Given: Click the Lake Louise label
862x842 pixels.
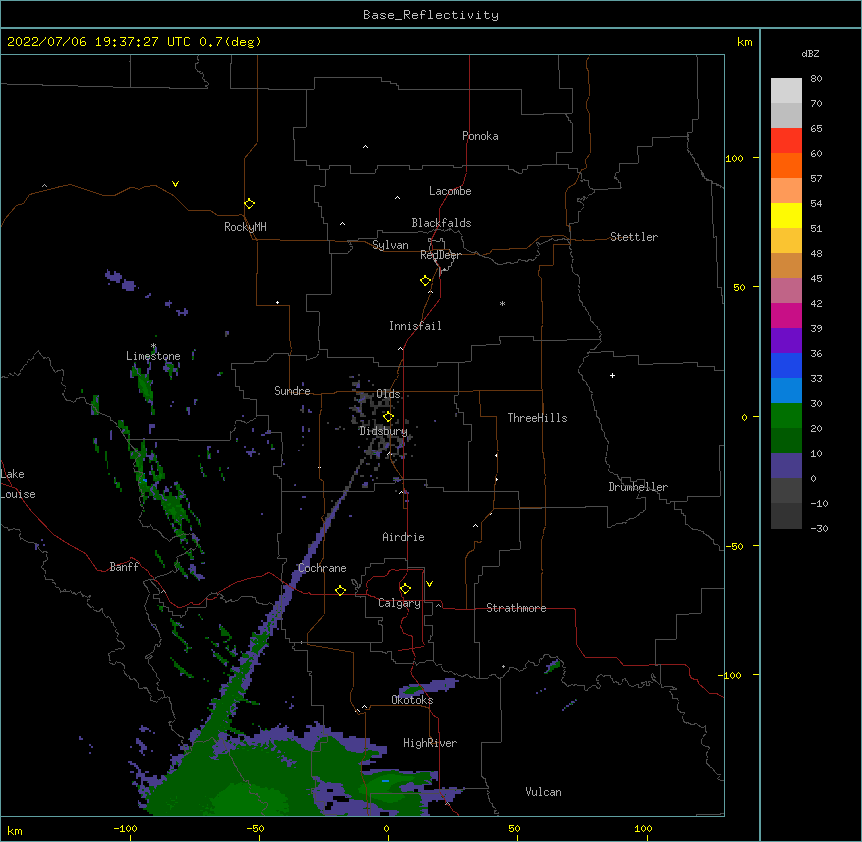Looking at the screenshot, I should point(18,484).
